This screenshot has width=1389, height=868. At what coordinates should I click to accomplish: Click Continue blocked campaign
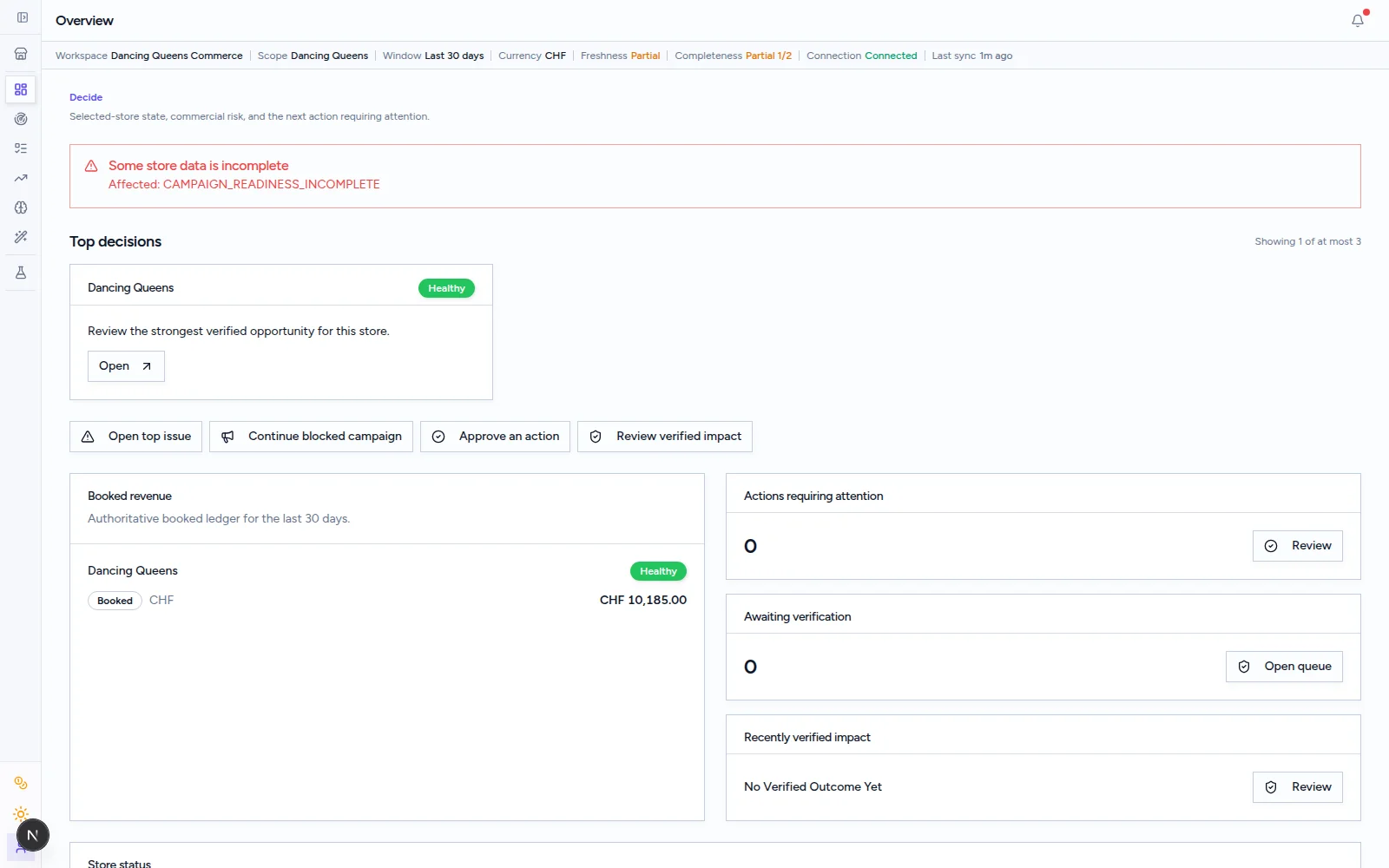point(311,437)
